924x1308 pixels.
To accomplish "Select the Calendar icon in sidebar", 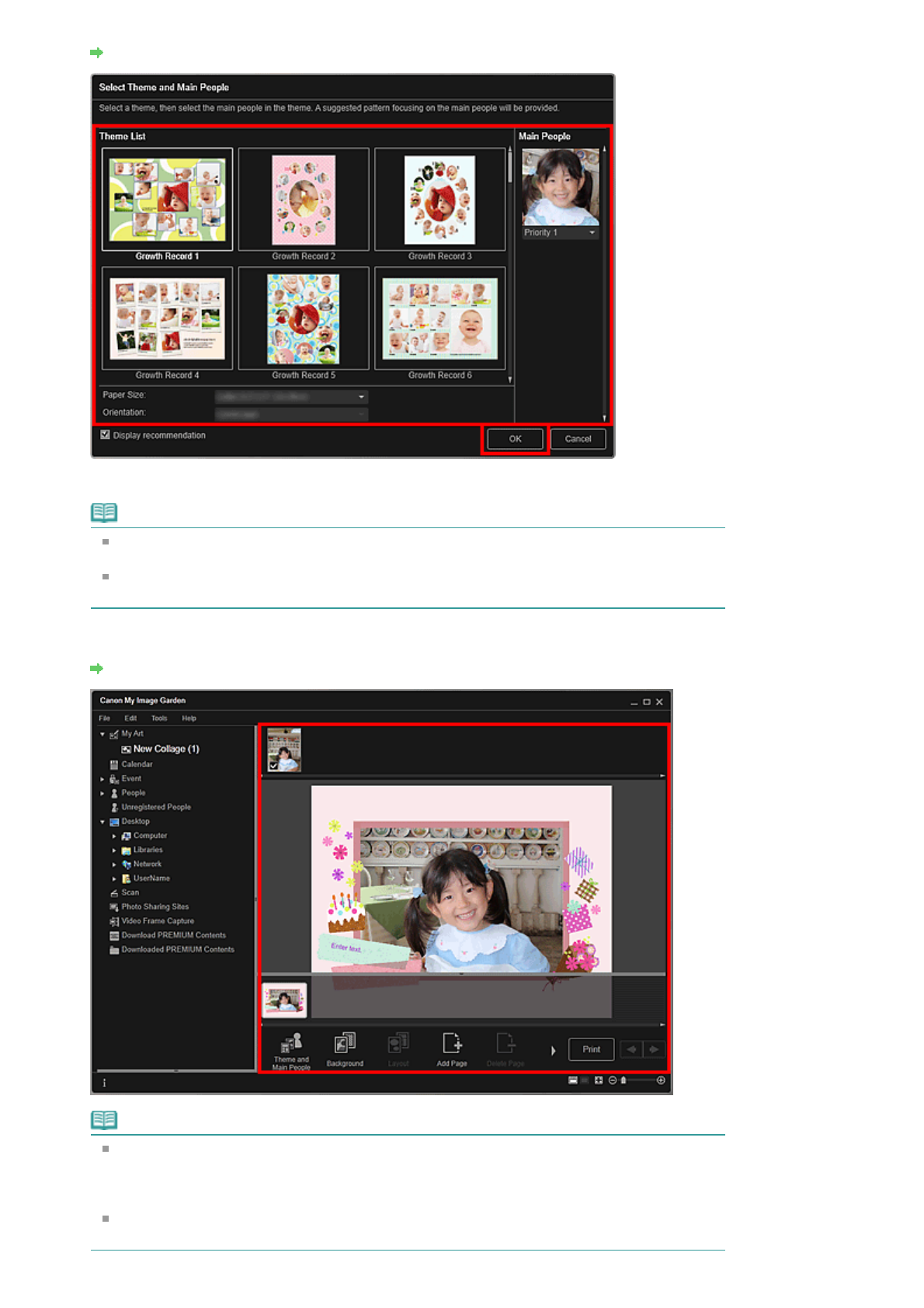I will [114, 765].
